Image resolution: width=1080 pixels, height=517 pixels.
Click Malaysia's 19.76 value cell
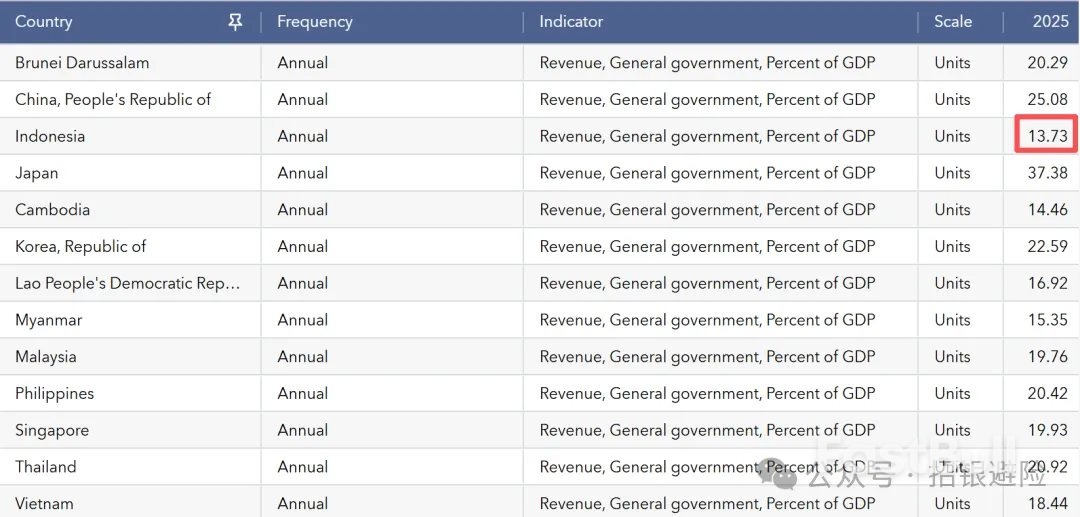1047,357
